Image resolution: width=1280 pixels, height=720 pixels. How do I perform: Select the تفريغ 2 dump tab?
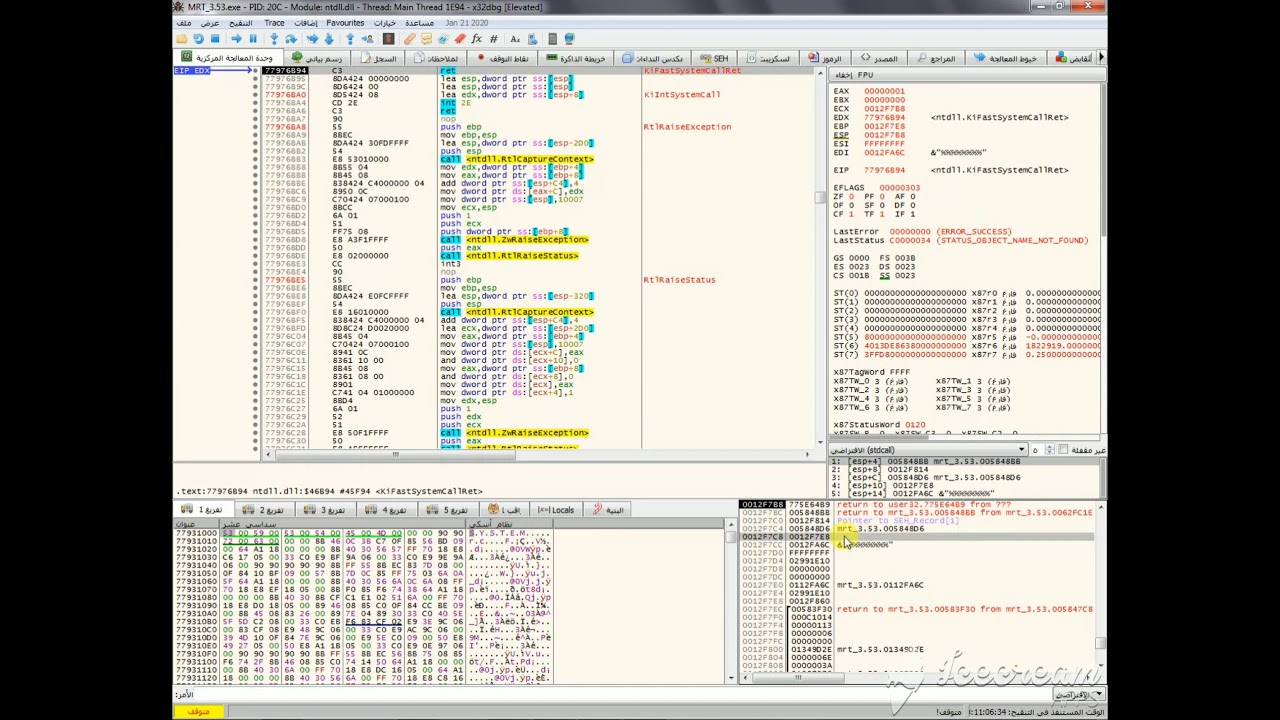(x=267, y=510)
